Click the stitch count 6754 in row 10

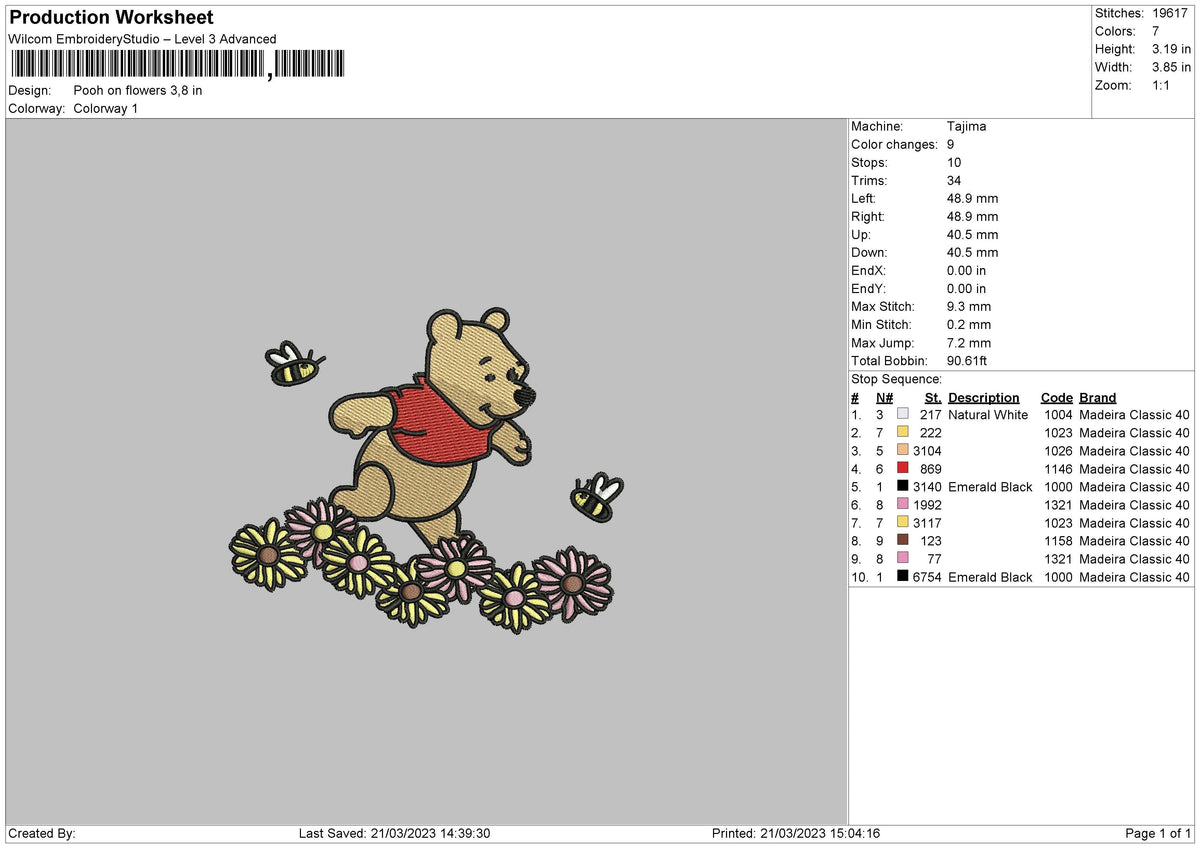[x=928, y=577]
